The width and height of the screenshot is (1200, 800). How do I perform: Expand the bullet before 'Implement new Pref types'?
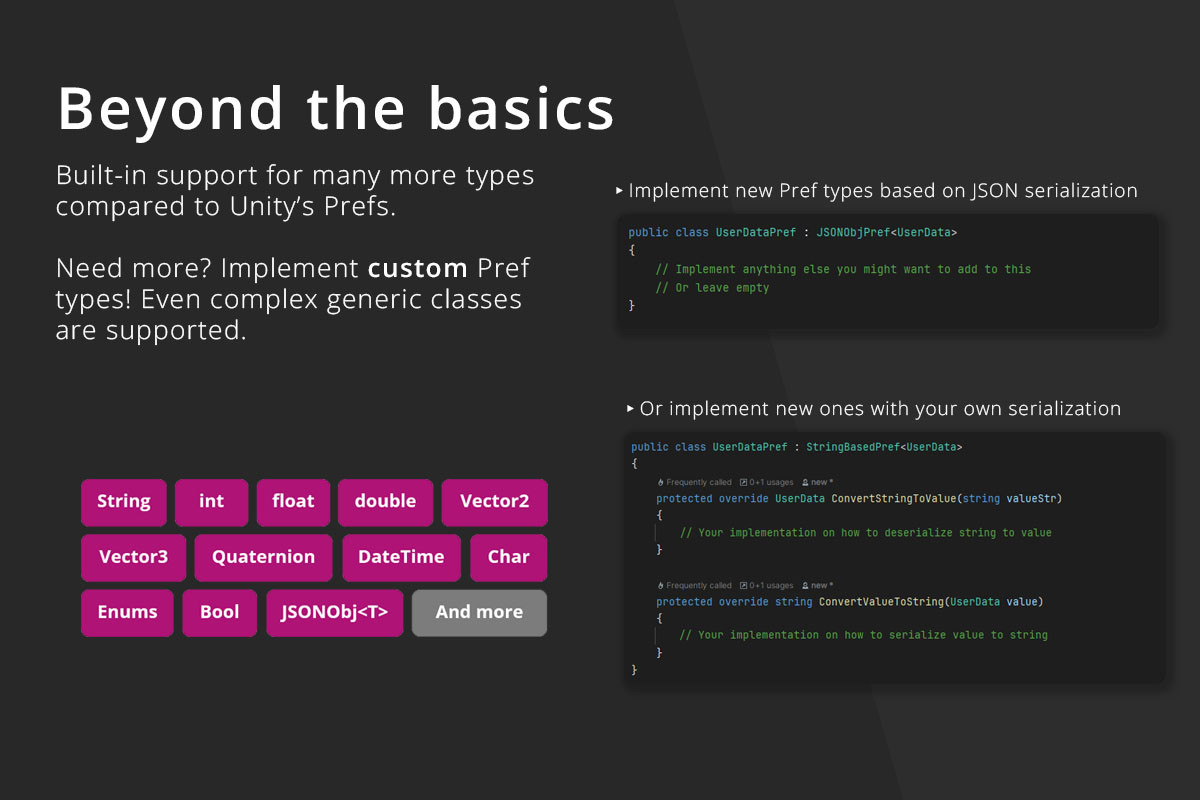click(629, 190)
